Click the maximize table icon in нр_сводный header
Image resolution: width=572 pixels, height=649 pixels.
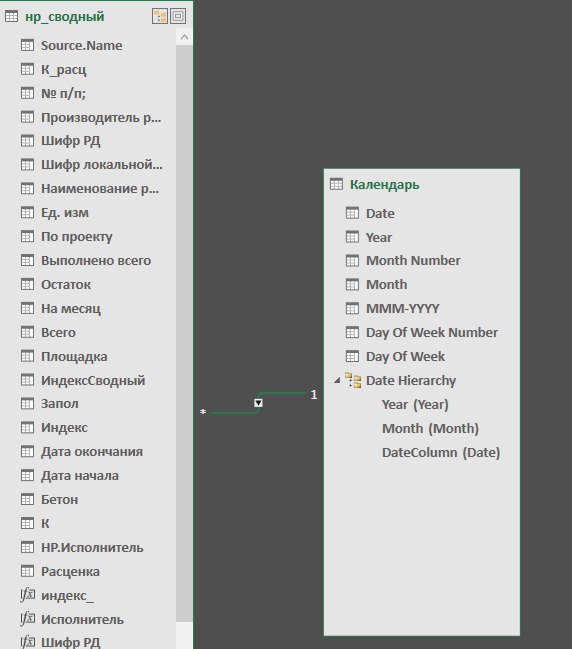pyautogui.click(x=178, y=17)
